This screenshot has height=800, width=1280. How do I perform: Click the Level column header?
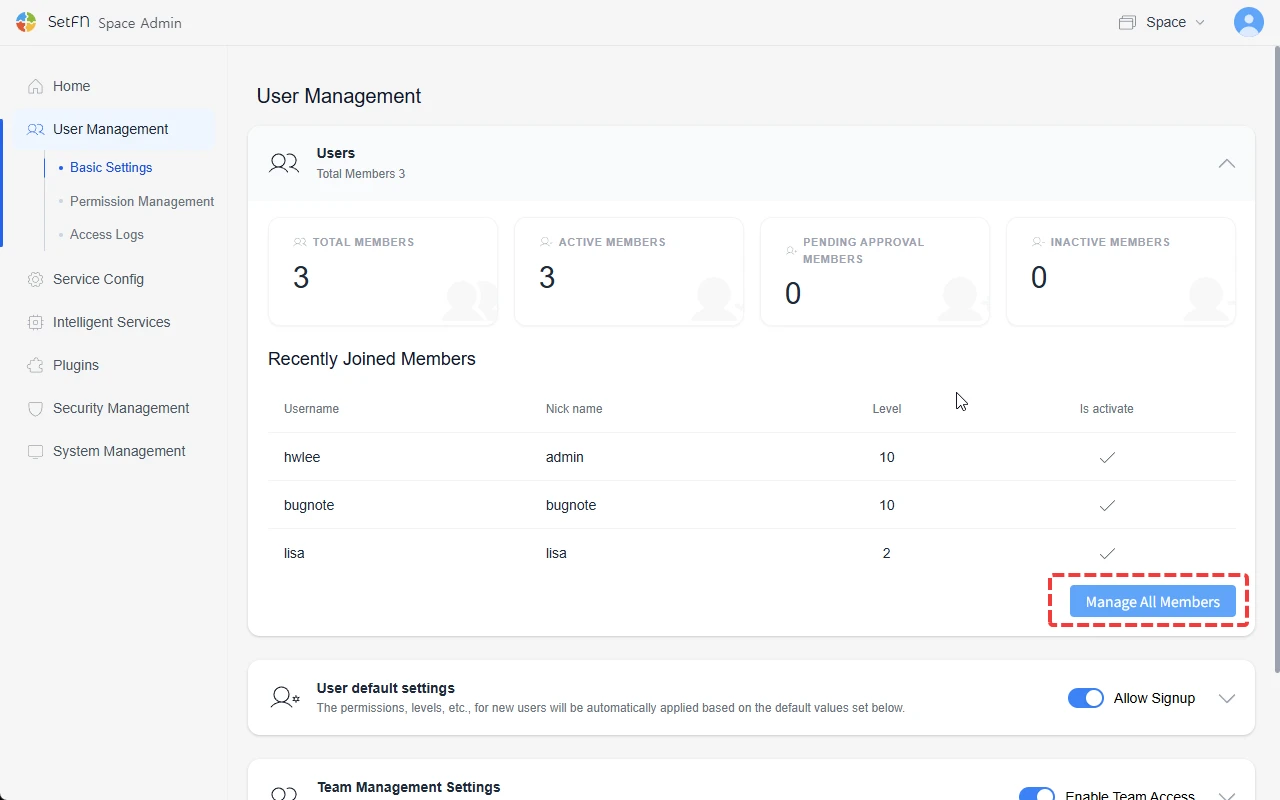887,409
